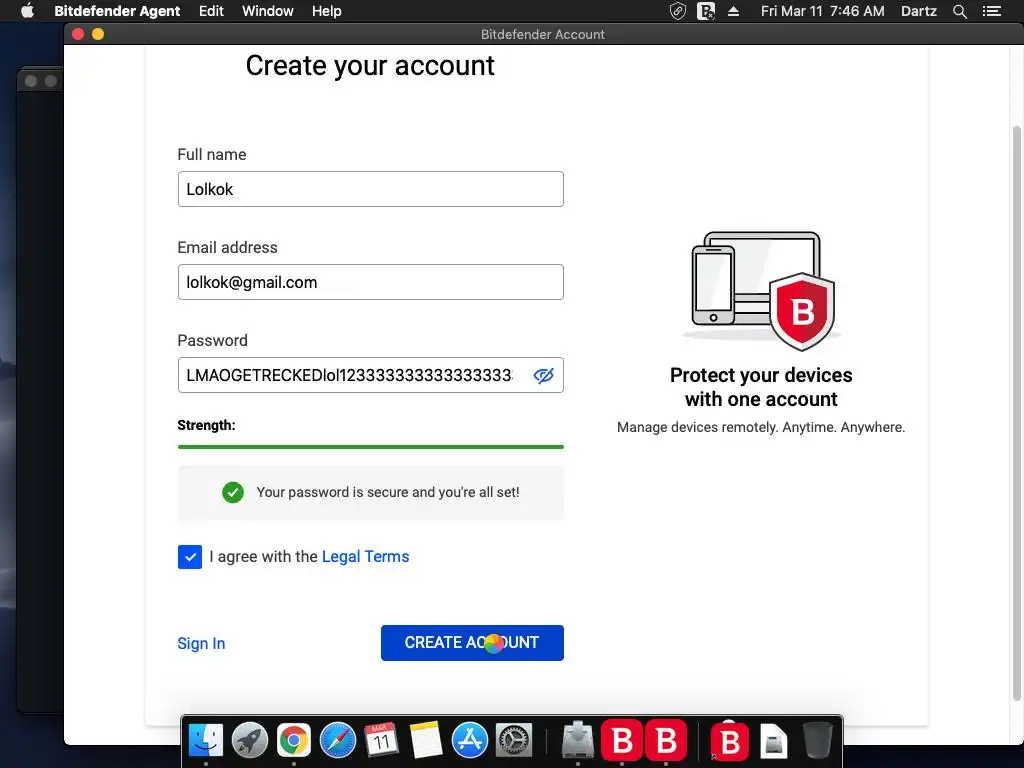Open Launchpad rocket icon in Dock

pyautogui.click(x=249, y=741)
